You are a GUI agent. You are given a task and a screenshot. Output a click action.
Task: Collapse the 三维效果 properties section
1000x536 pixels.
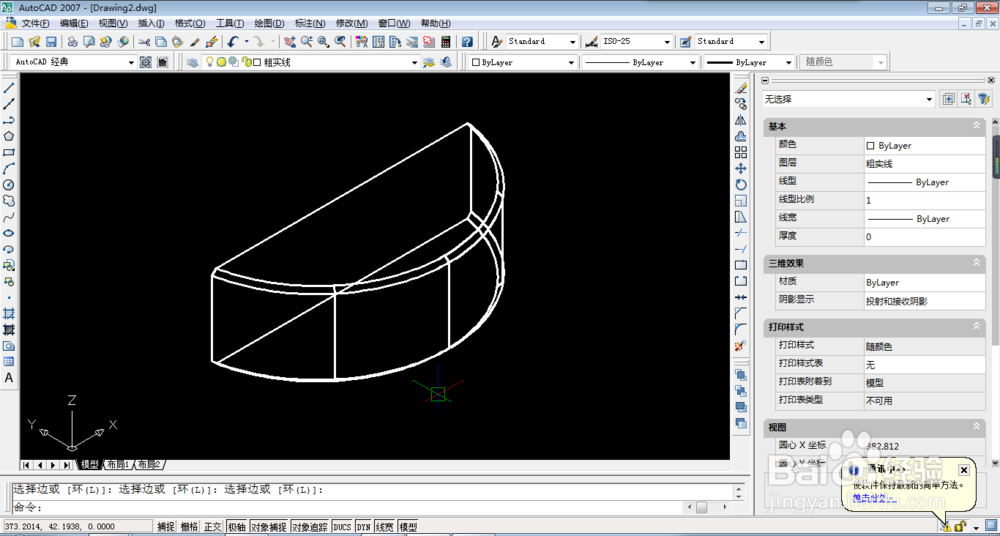[976, 262]
